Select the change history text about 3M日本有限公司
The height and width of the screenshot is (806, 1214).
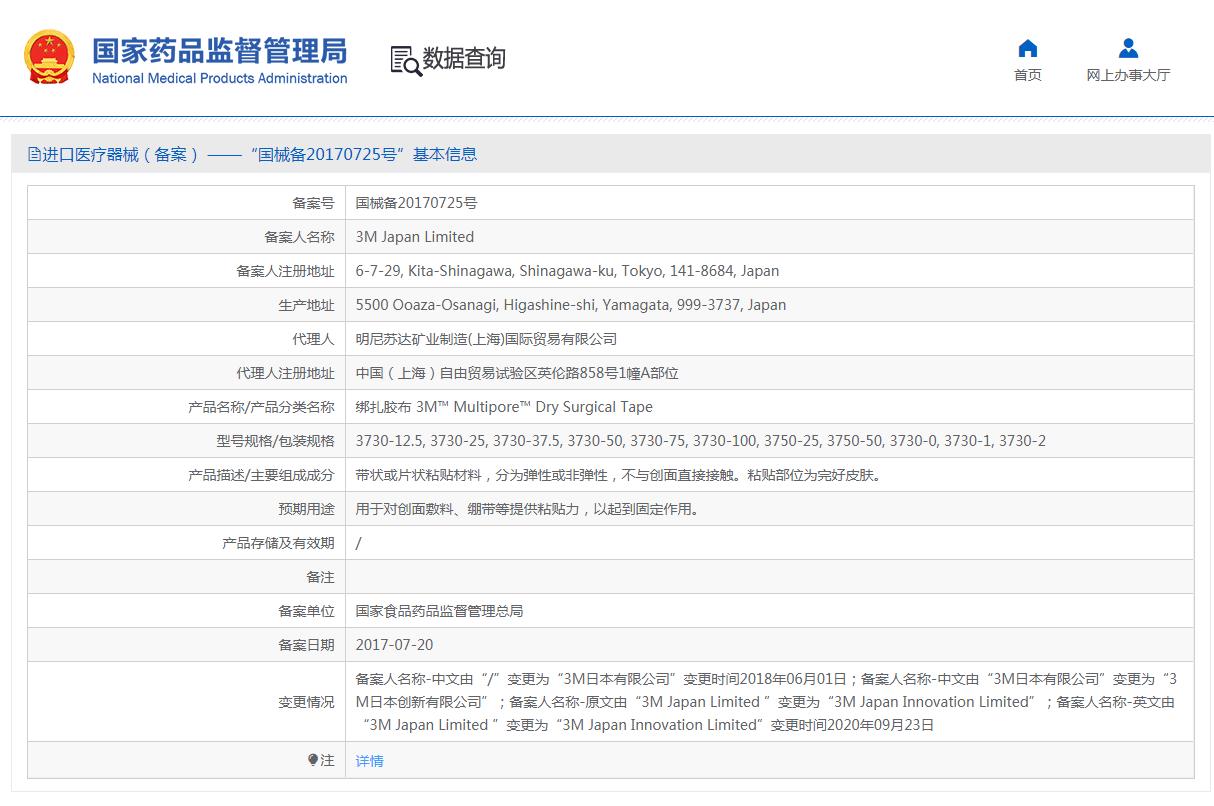pos(767,702)
